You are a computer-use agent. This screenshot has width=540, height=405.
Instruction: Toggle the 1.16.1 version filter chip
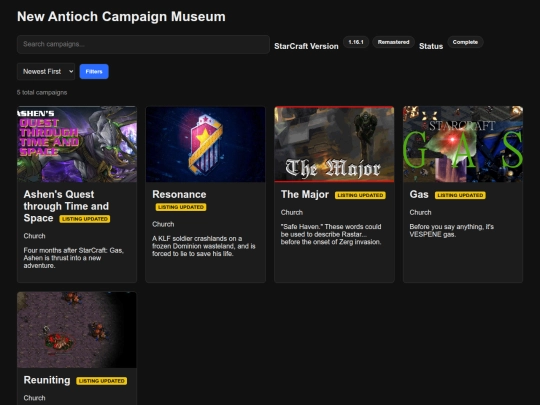pos(356,42)
